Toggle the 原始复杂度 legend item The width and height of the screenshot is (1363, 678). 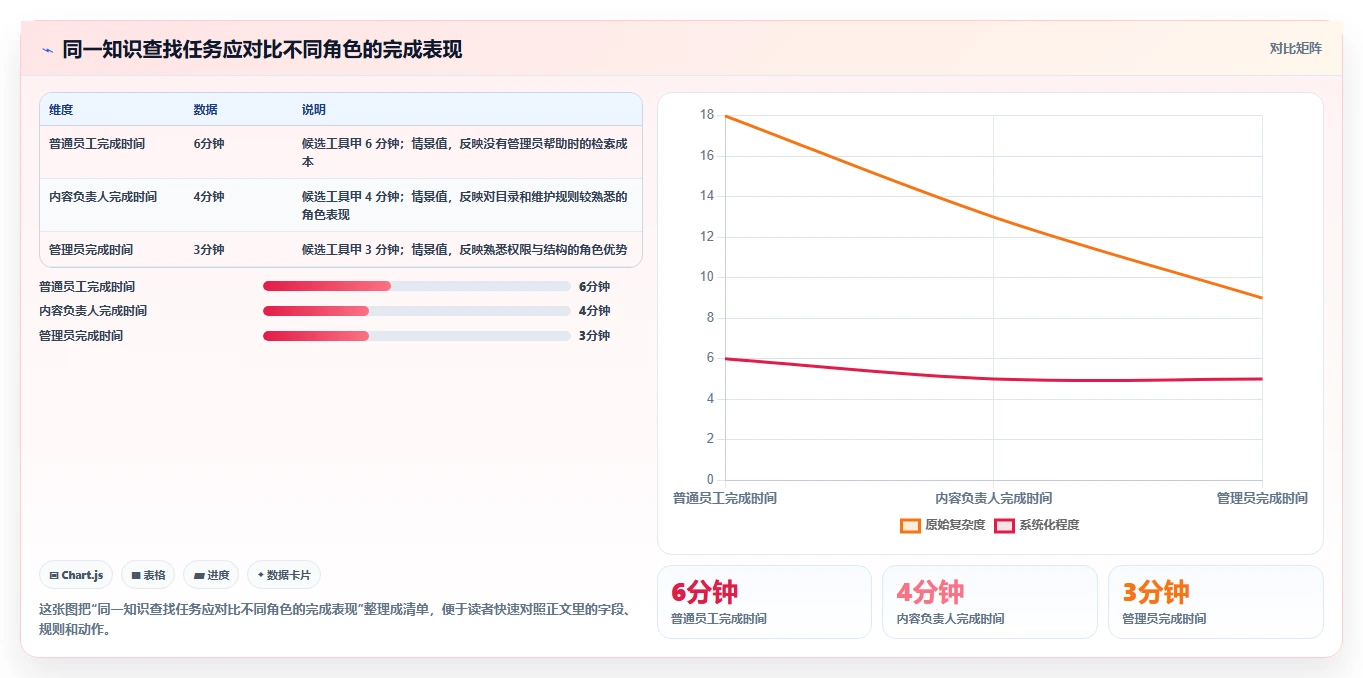tap(942, 525)
